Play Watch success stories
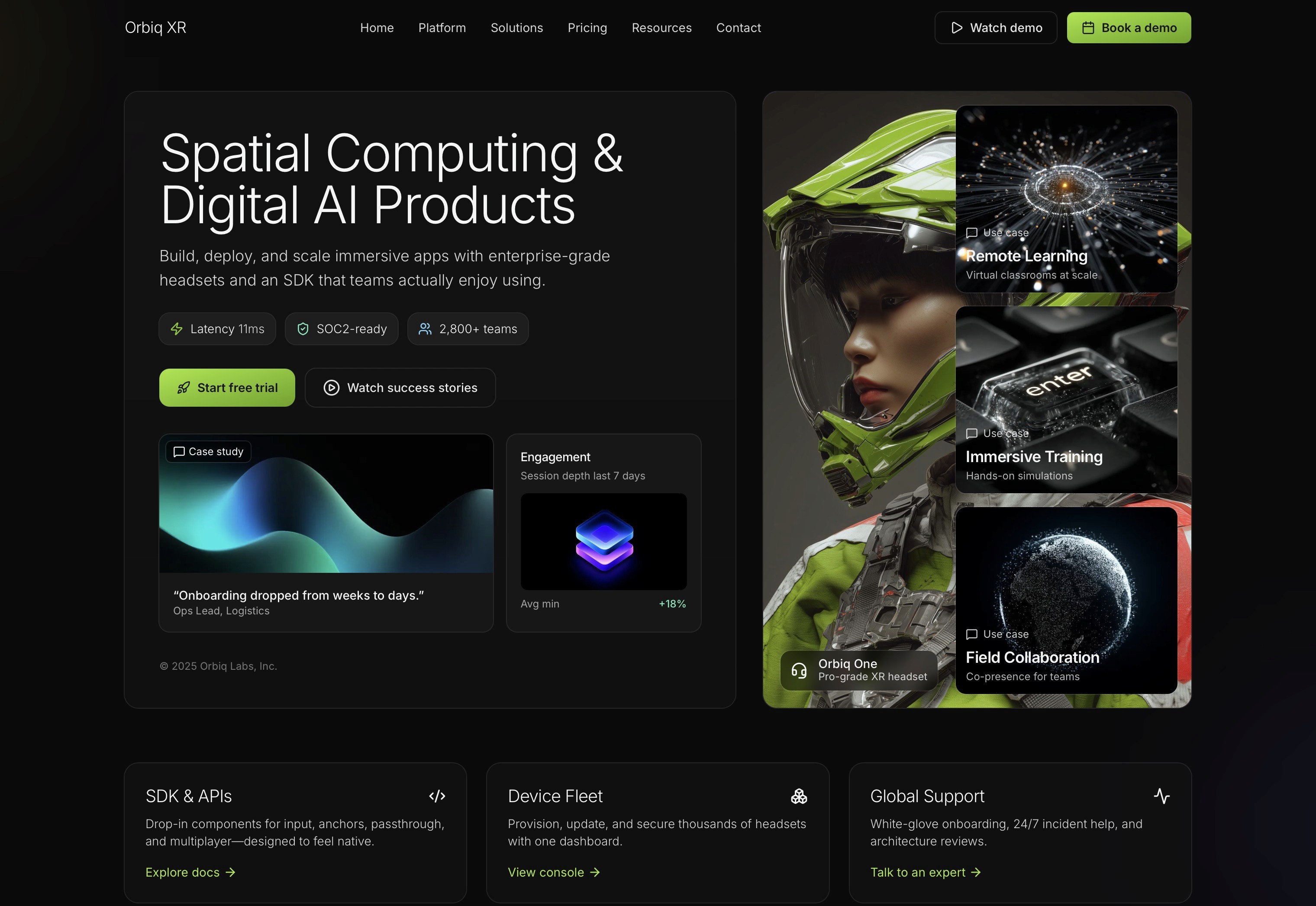 pos(400,388)
